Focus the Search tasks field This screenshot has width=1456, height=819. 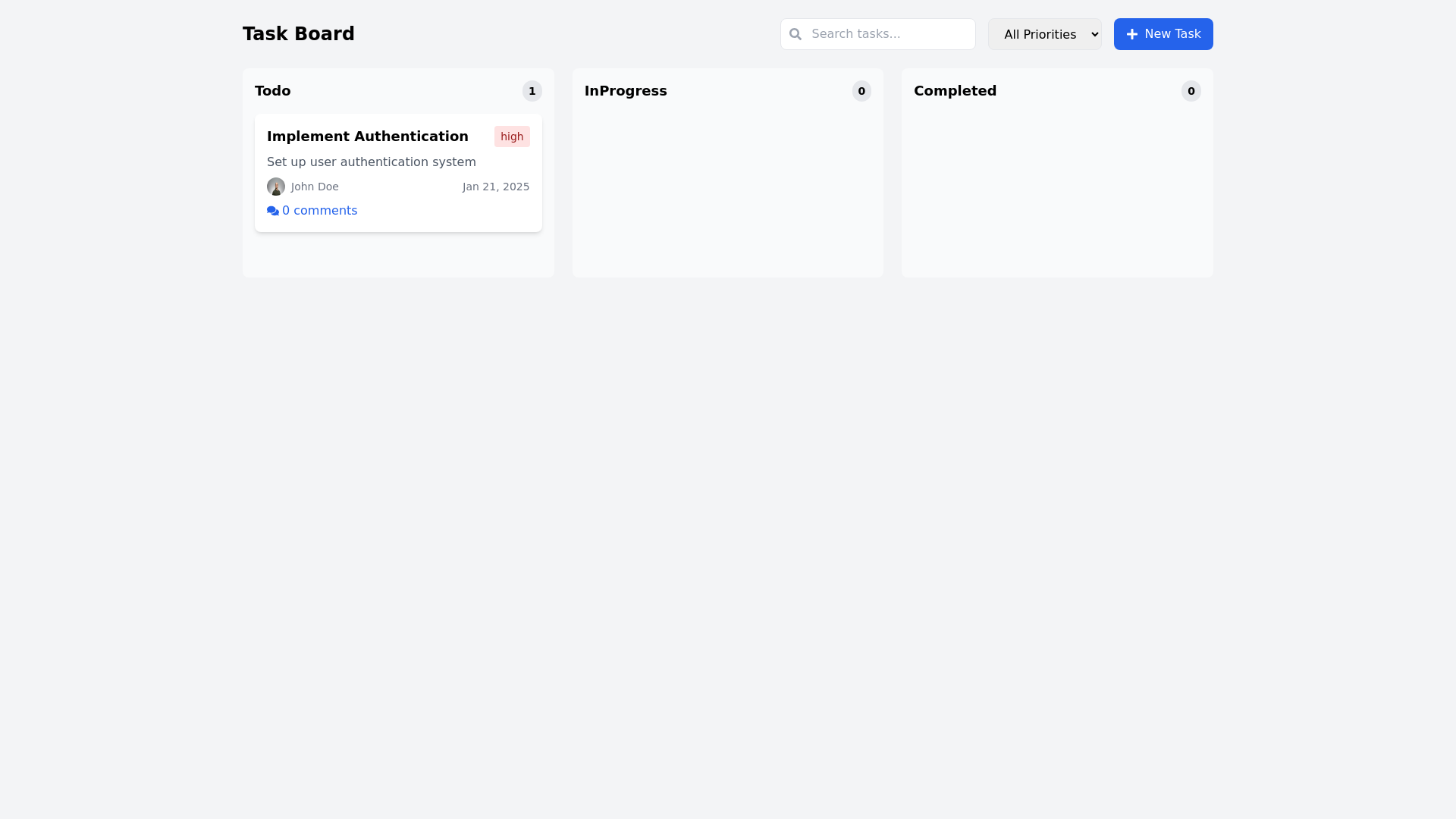pos(878,34)
